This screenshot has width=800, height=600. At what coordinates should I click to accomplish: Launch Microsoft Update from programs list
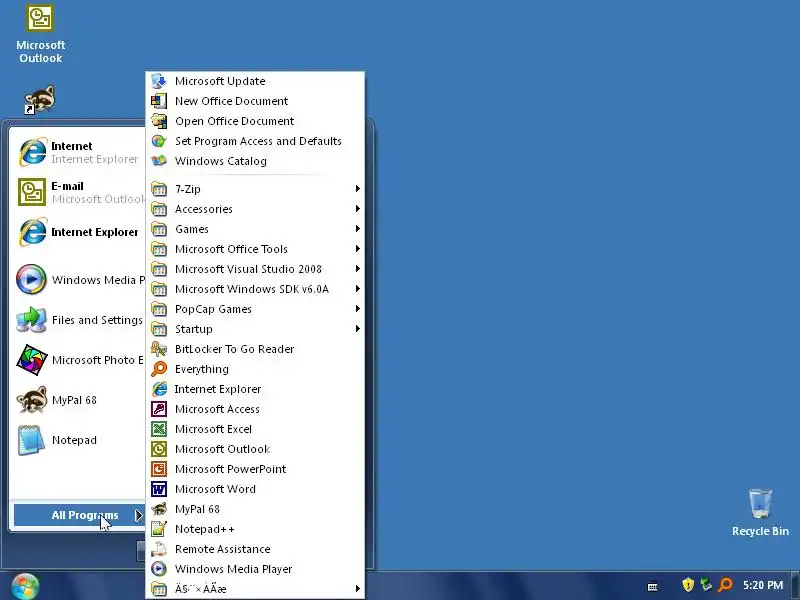[255, 81]
